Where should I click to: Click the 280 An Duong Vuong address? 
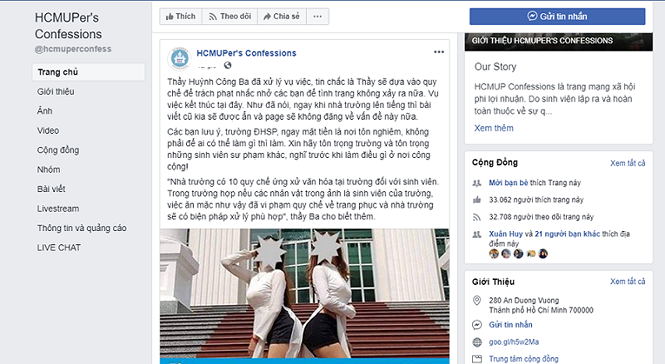[541, 305]
